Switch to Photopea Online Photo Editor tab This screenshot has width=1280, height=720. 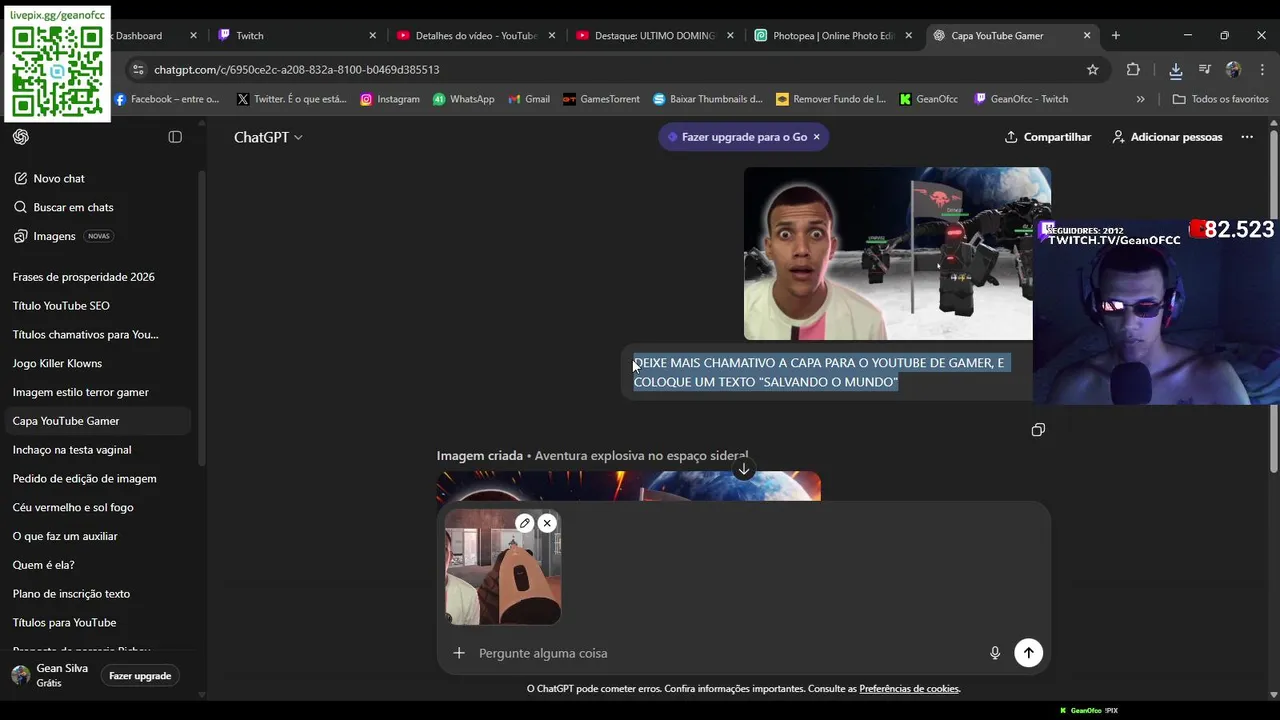point(834,36)
